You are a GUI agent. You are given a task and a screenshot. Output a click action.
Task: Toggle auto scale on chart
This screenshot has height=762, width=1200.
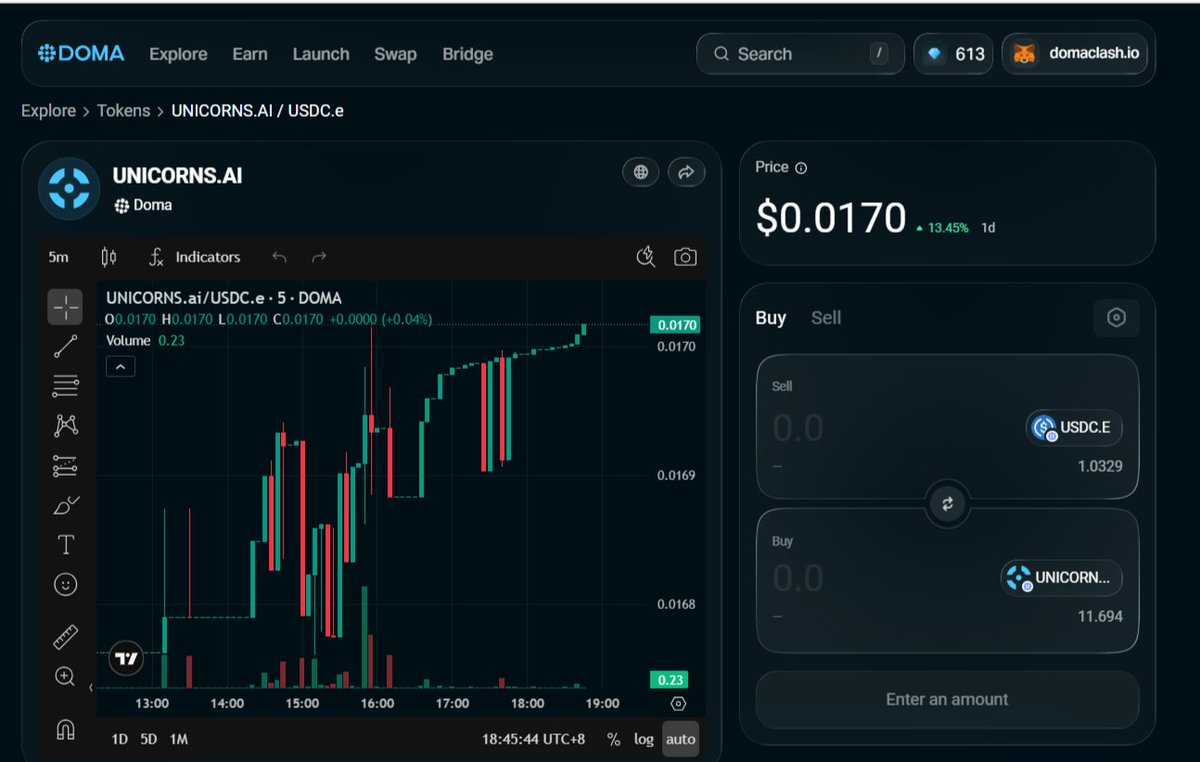680,739
